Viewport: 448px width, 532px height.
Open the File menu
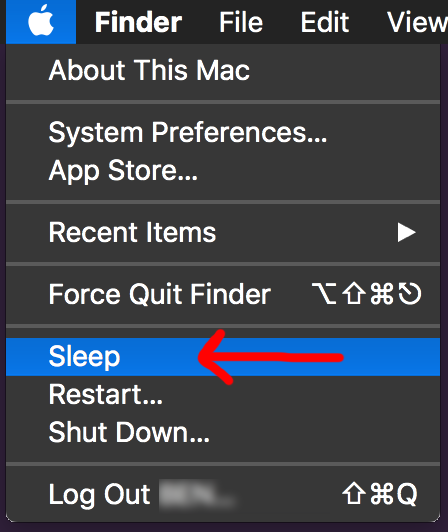[x=241, y=22]
